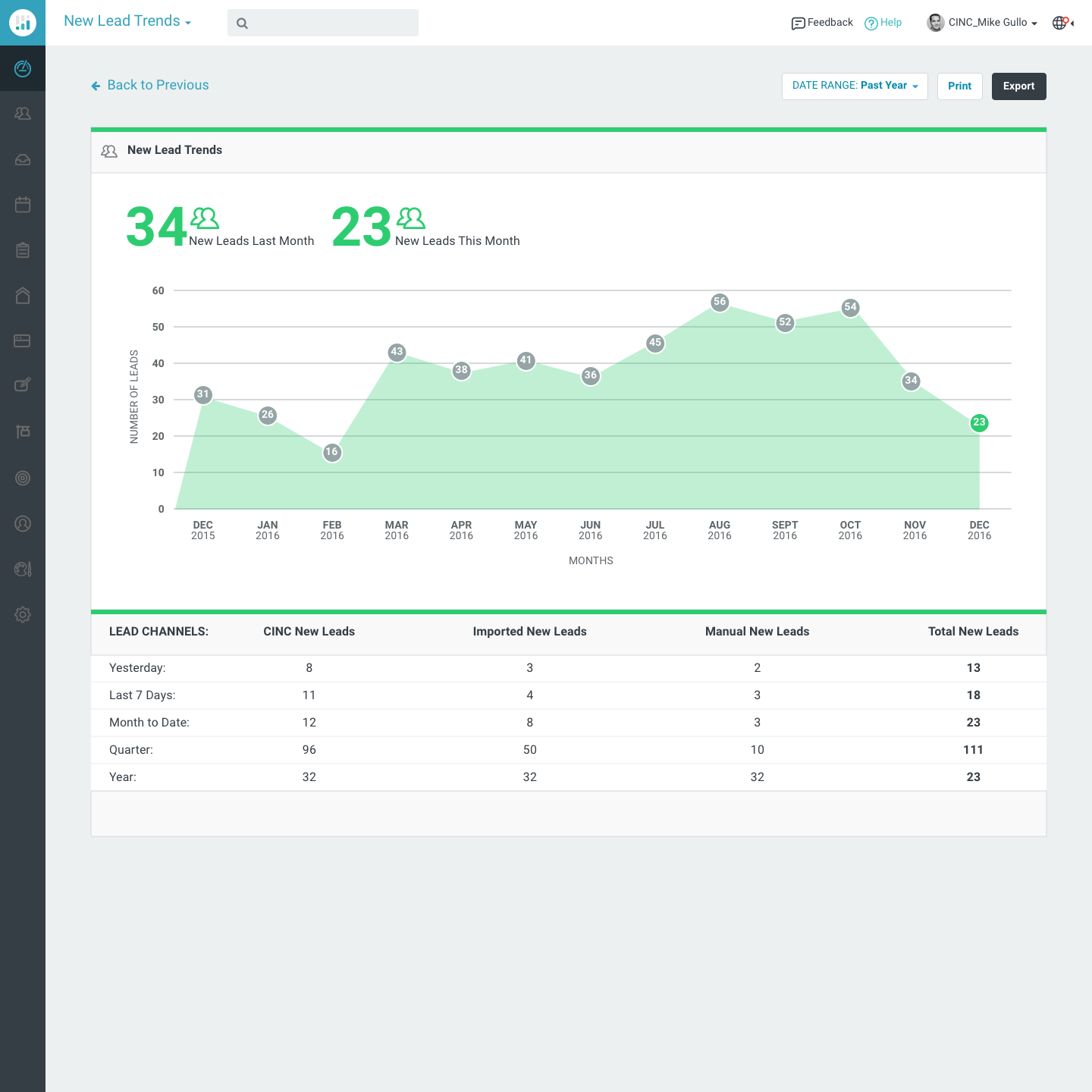1092x1092 pixels.
Task: Click the Manual New Leads column header
Action: click(758, 632)
